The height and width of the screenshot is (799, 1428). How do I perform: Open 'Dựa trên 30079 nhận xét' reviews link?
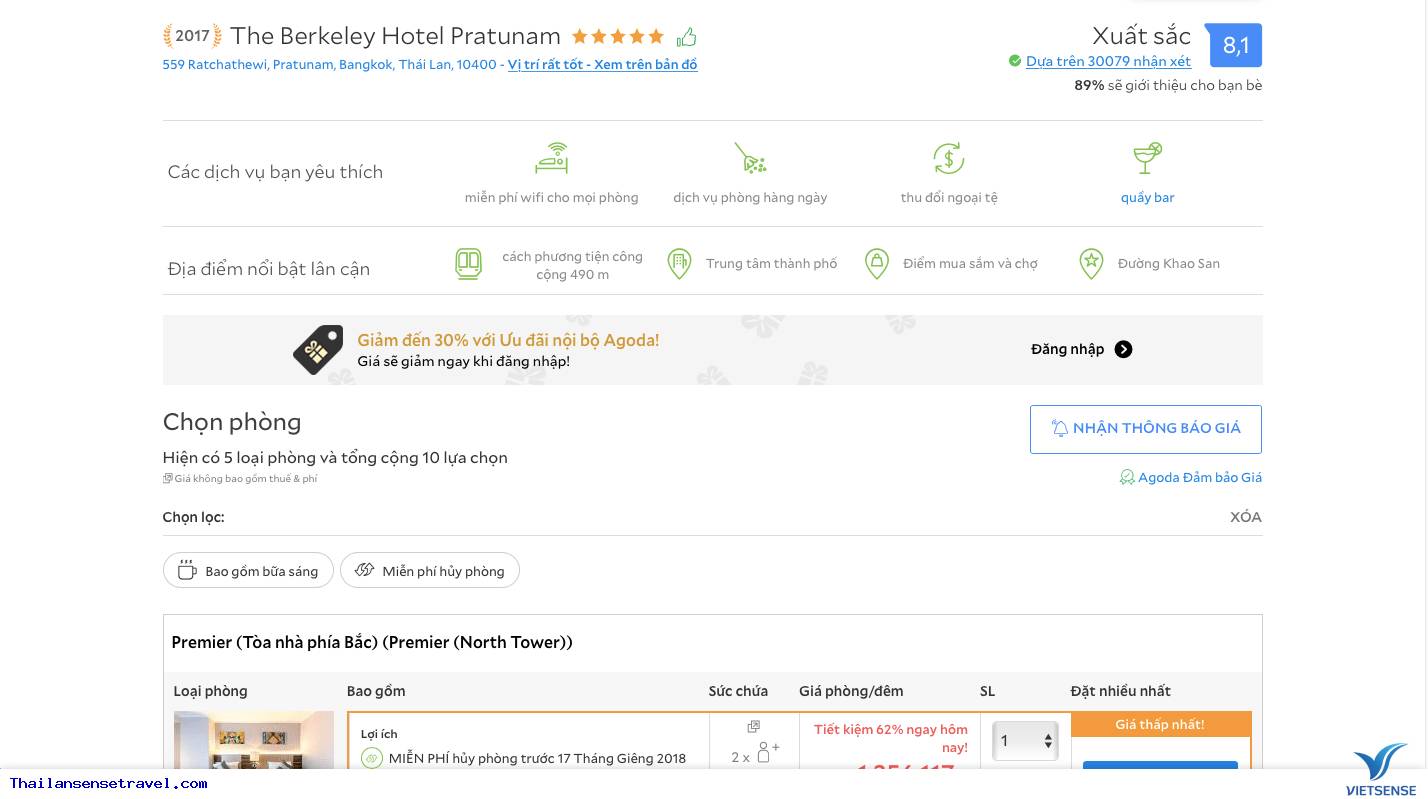coord(1108,62)
